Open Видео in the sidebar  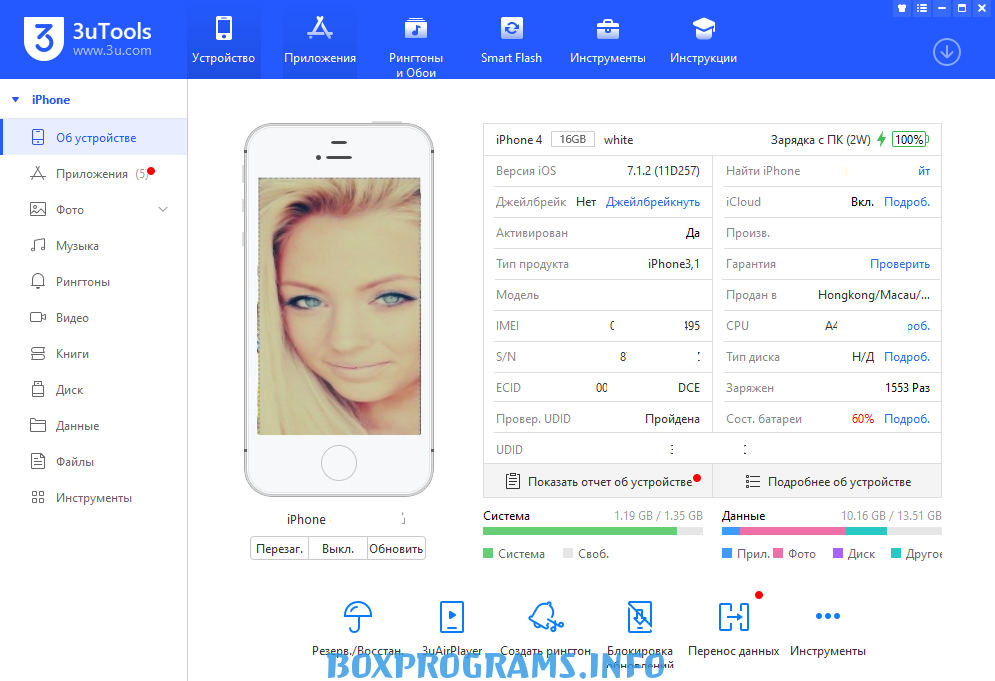94,317
